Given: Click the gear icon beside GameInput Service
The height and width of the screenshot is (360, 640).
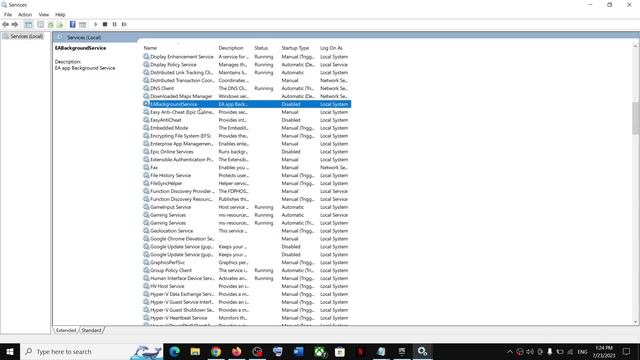Looking at the screenshot, I should (146, 207).
